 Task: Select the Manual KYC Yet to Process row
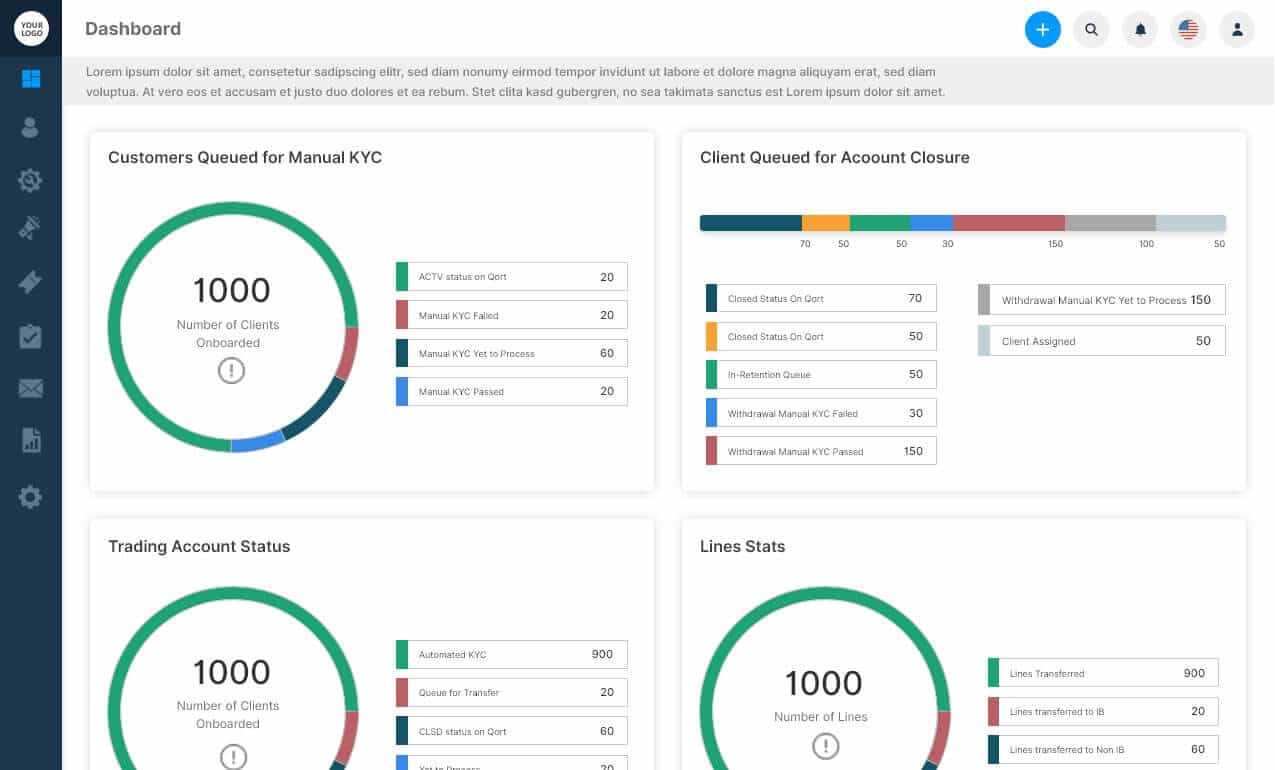[512, 353]
